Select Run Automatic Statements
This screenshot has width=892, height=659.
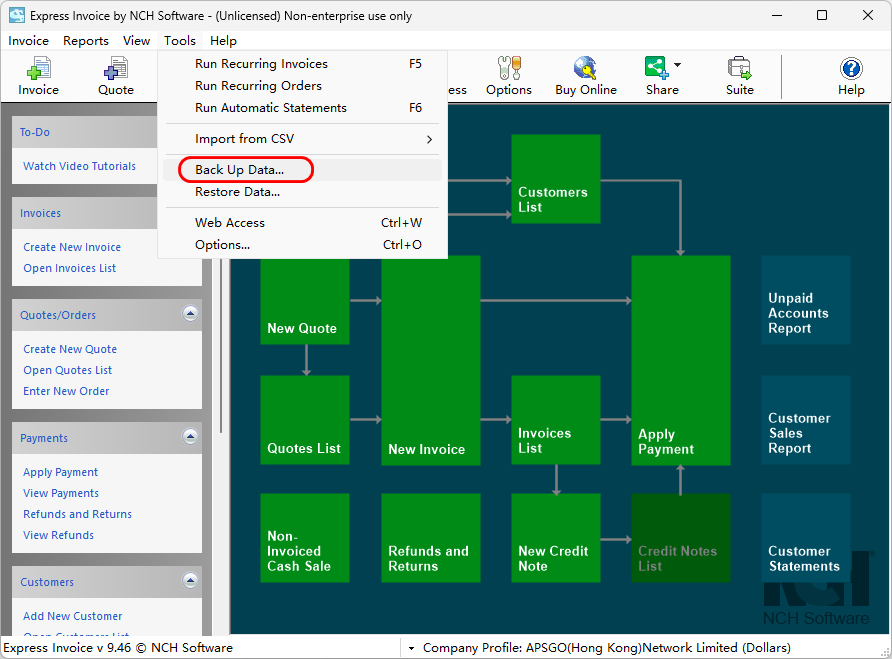point(302,108)
